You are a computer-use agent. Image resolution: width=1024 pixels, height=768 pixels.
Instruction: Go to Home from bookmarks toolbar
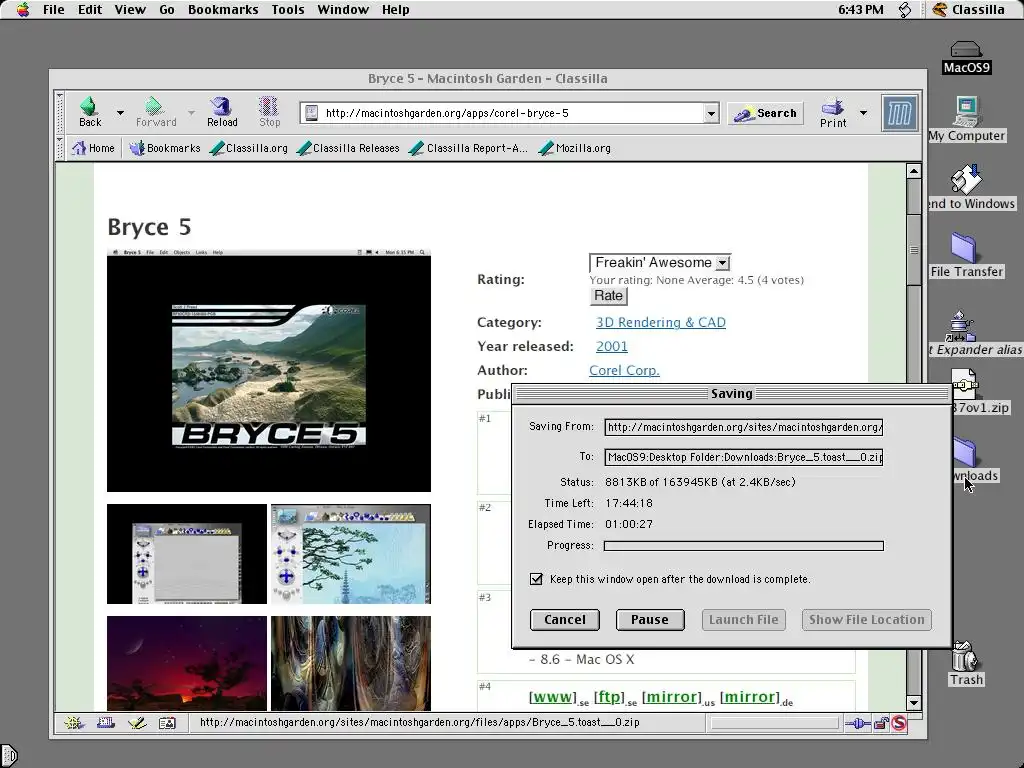tap(93, 148)
